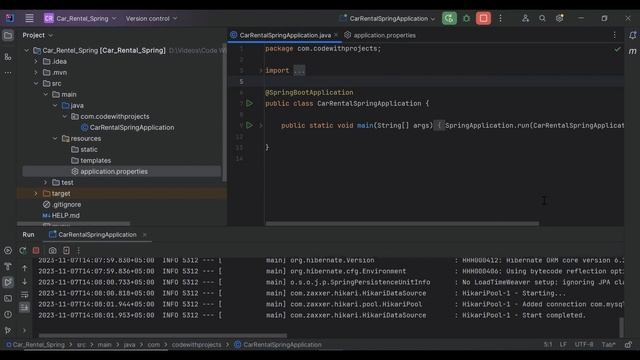This screenshot has width=640, height=360.
Task: Click Run console horizontal scrollbar
Action: pyautogui.click(x=162, y=336)
